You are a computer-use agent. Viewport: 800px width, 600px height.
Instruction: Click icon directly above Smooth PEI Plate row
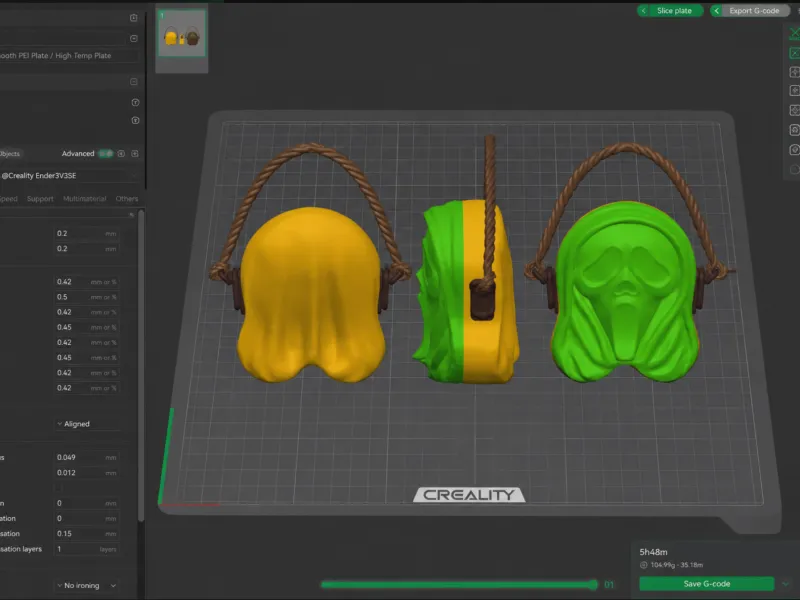point(134,38)
